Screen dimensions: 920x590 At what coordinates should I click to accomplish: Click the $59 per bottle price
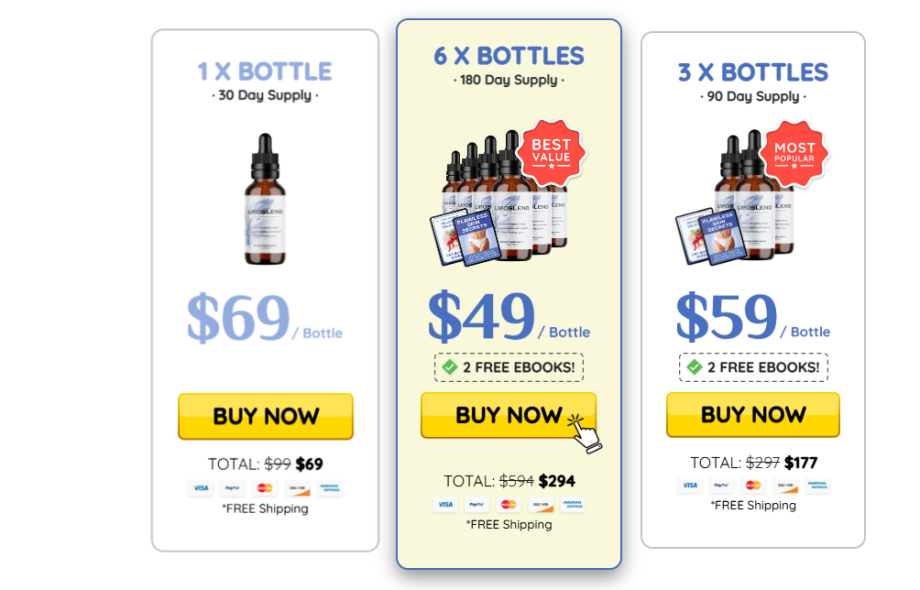tap(752, 317)
